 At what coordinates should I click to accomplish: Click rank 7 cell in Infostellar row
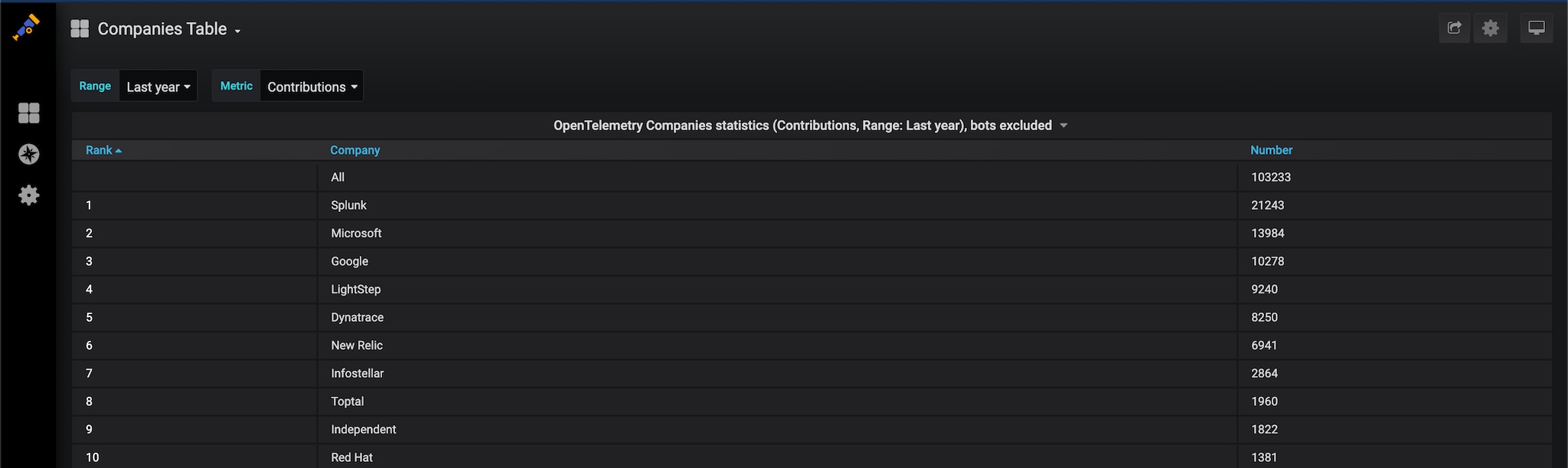point(194,373)
